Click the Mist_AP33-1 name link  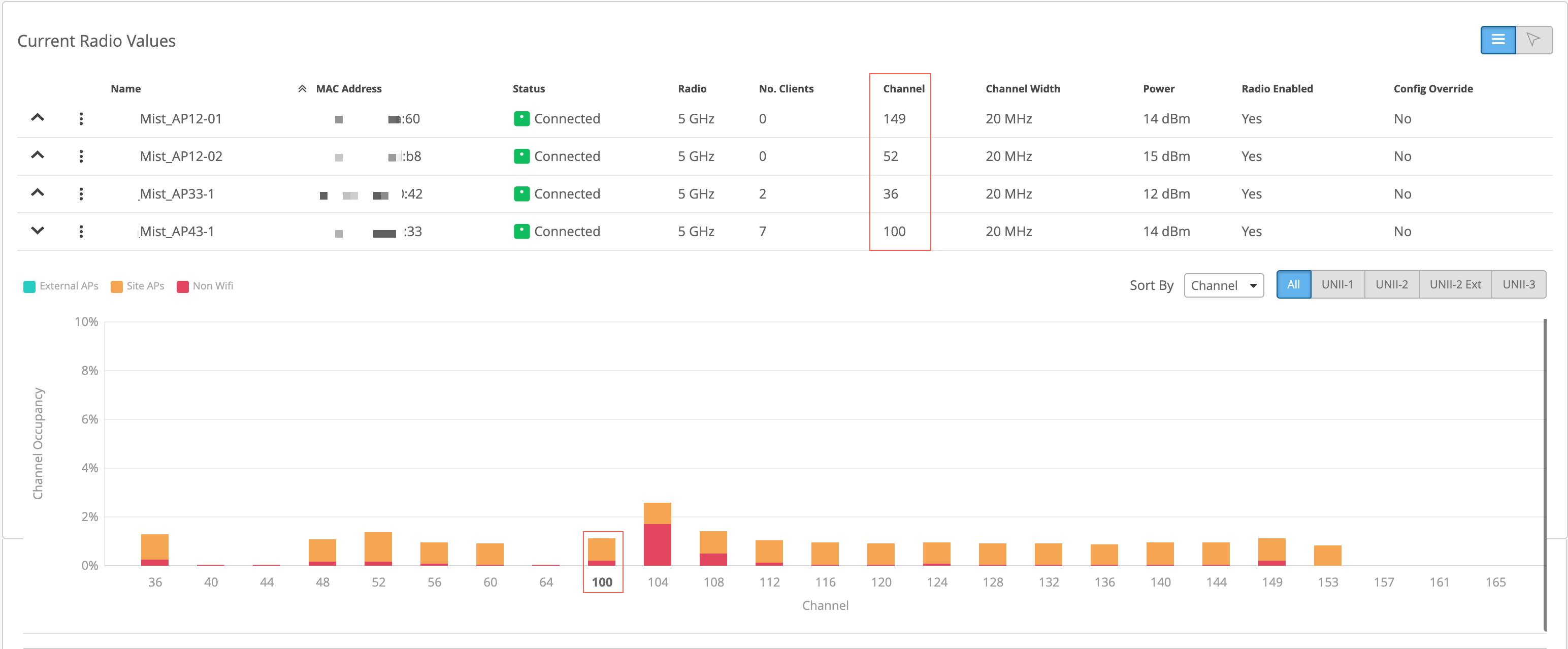point(177,194)
